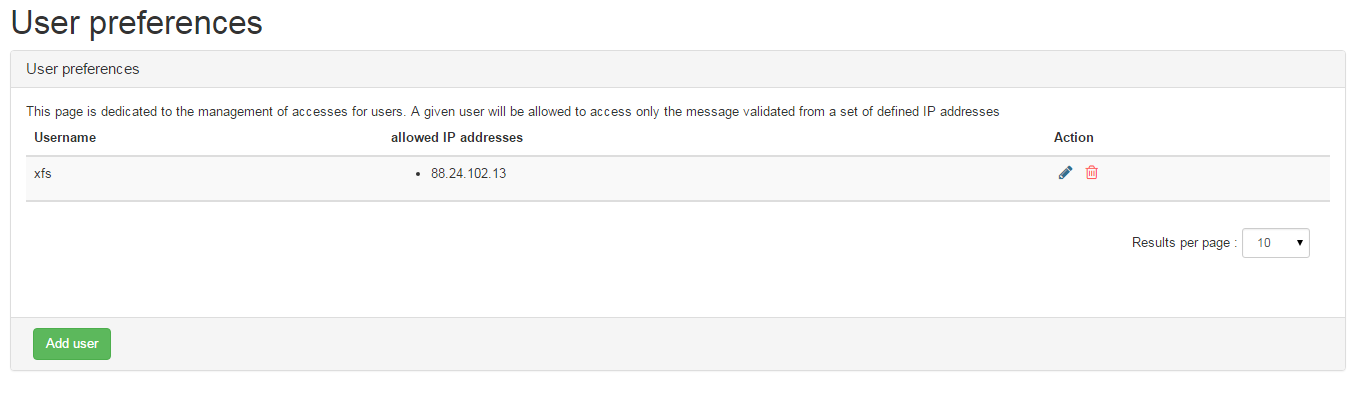
Task: Open the Results per page dropdown
Action: (x=1276, y=242)
